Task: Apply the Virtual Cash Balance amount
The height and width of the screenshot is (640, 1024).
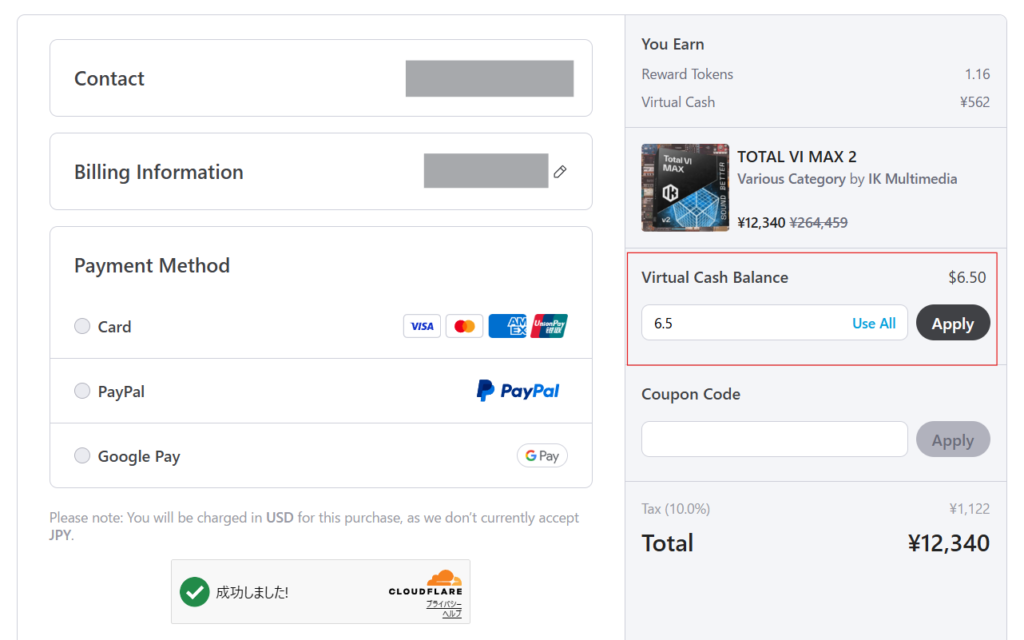Action: tap(953, 323)
